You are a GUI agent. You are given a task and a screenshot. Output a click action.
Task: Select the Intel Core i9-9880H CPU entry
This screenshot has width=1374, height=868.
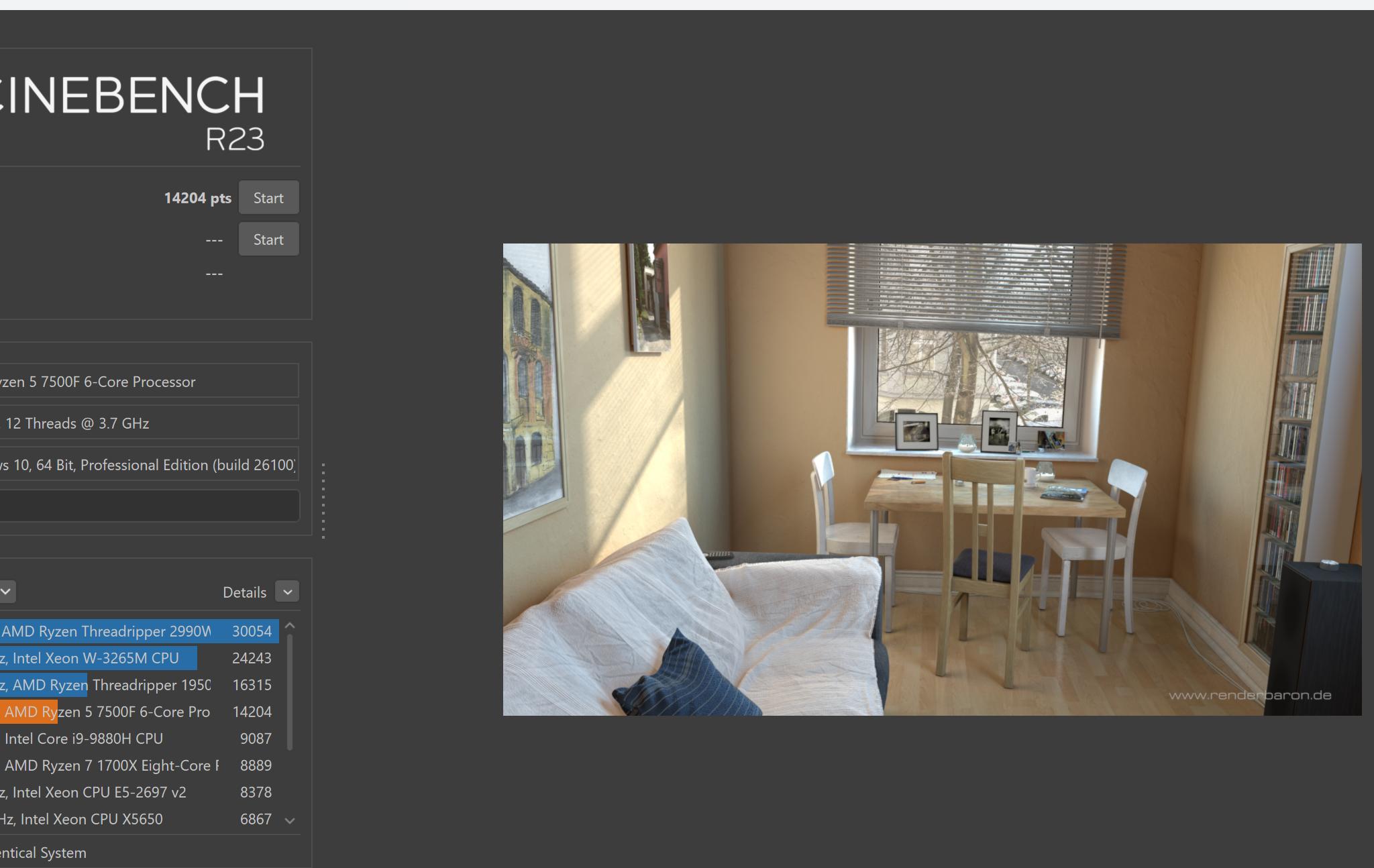tap(140, 739)
